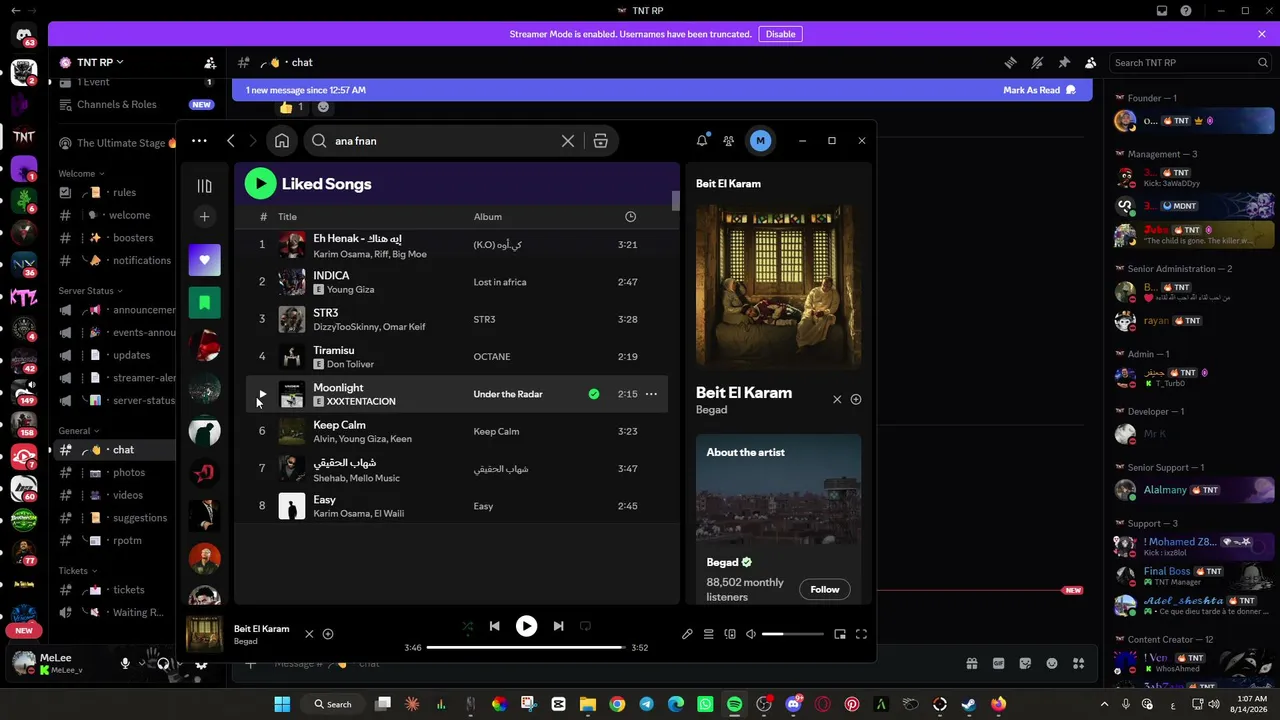
Task: Open the Spotify Browse icon in the search bar
Action: (600, 141)
